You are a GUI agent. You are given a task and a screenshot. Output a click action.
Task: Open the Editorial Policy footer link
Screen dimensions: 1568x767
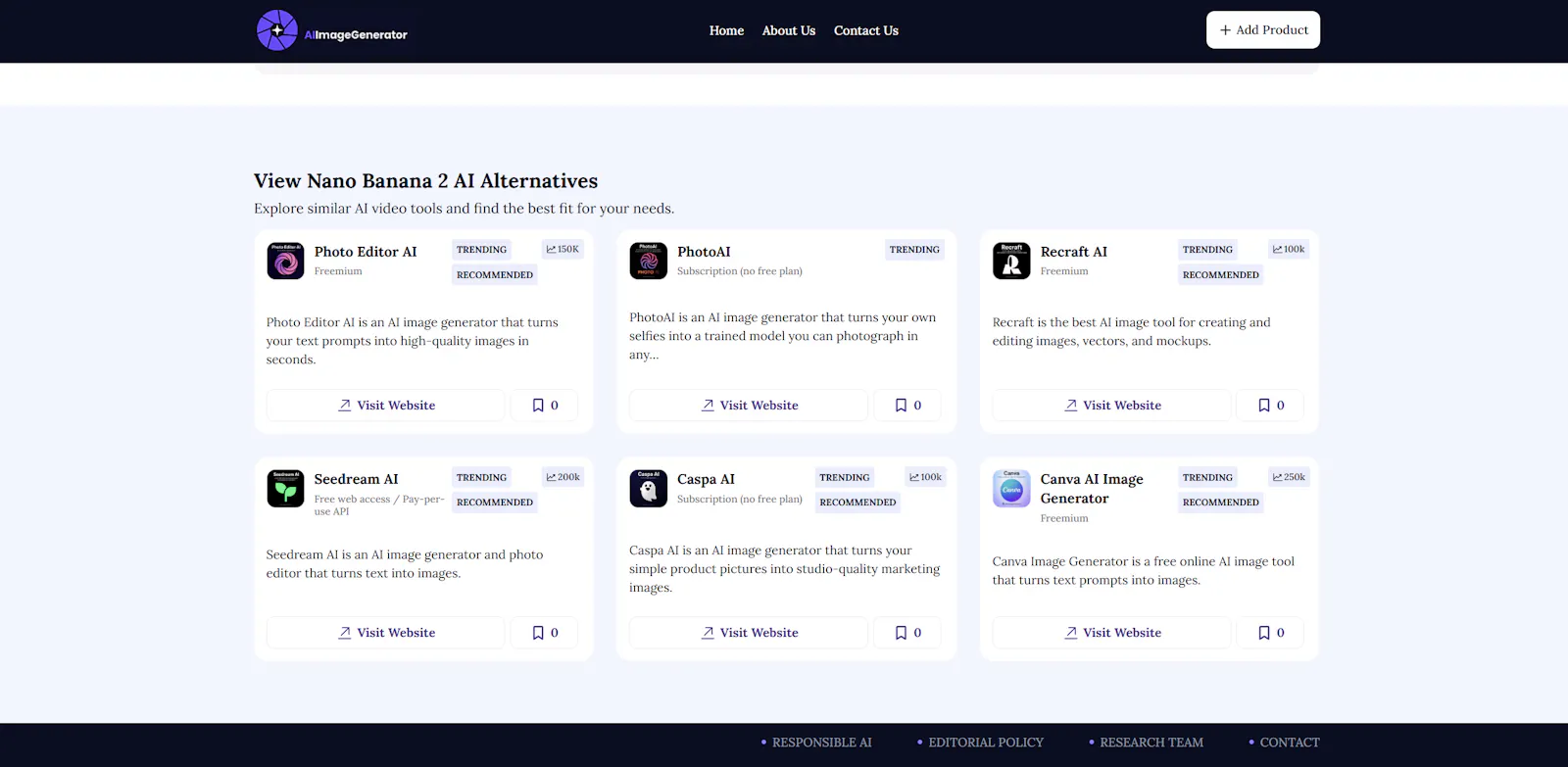click(x=986, y=743)
